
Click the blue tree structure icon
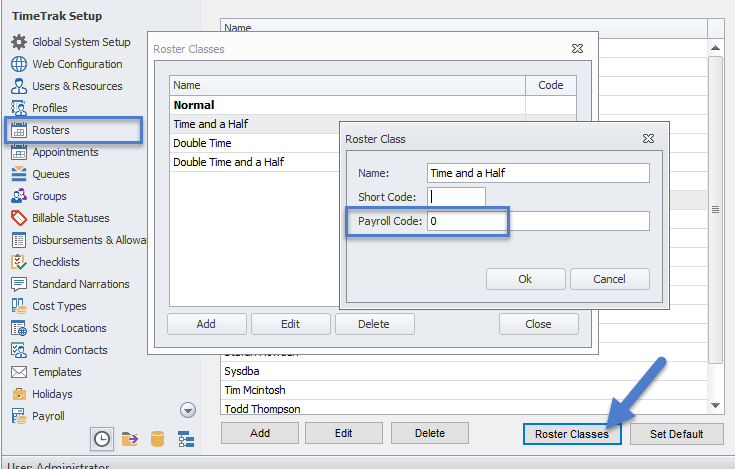click(x=185, y=438)
